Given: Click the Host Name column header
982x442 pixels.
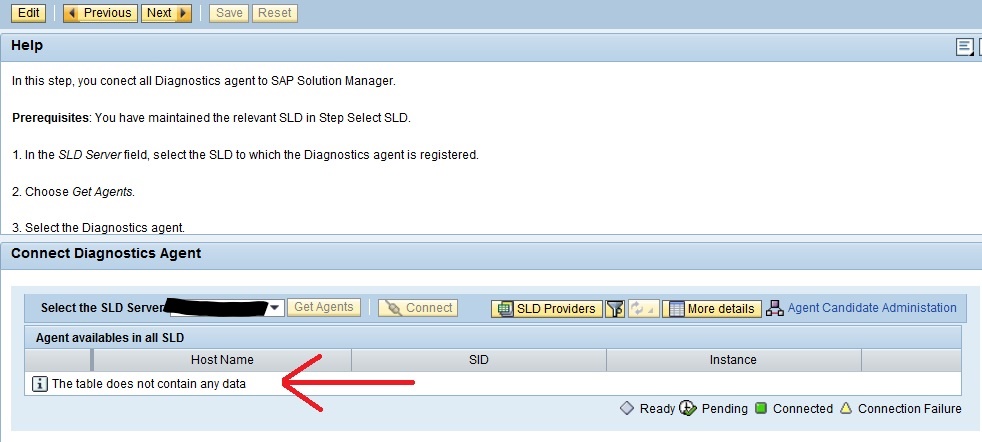Looking at the screenshot, I should (x=222, y=360).
